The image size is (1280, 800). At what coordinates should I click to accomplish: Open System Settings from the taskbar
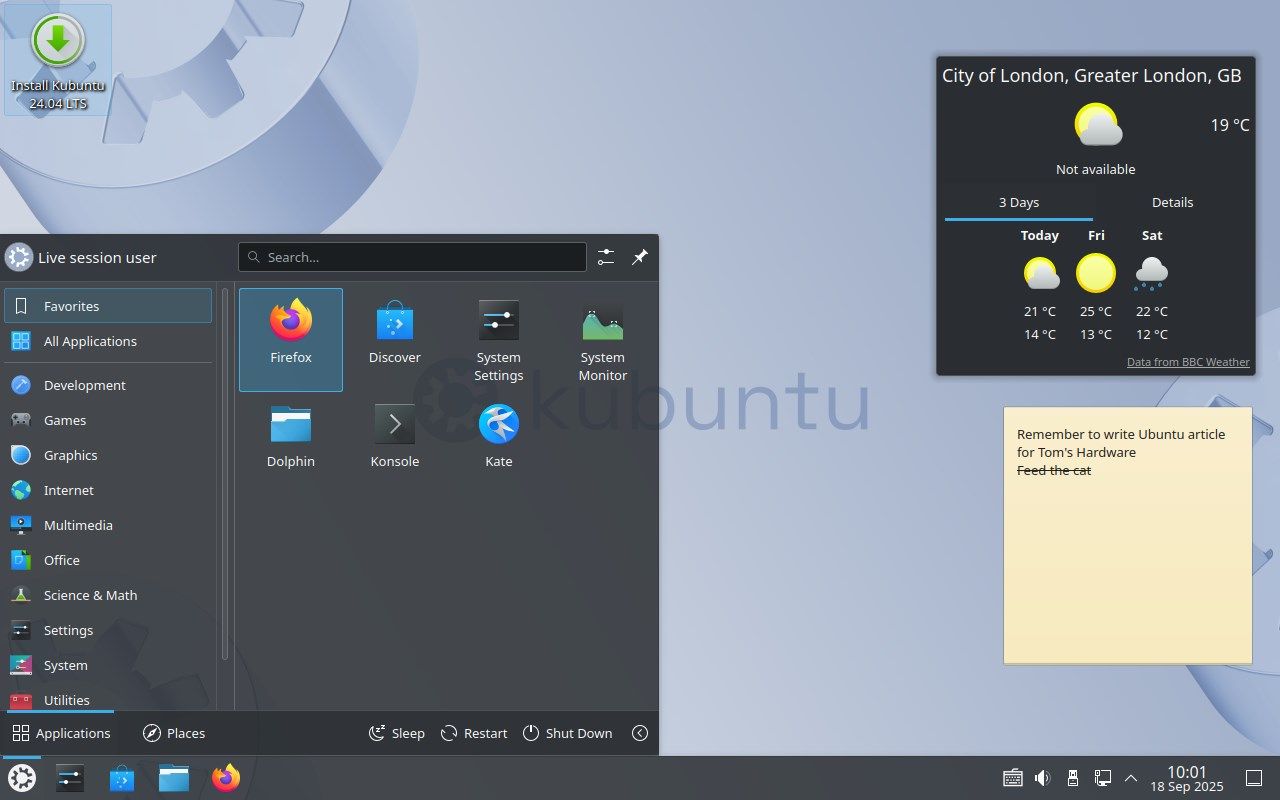click(x=70, y=778)
